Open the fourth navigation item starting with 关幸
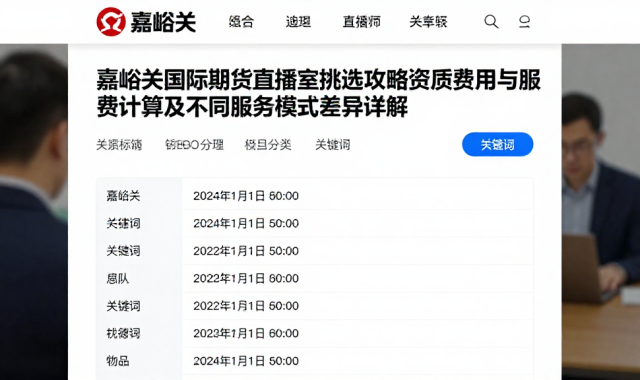The image size is (640, 380). tap(428, 21)
